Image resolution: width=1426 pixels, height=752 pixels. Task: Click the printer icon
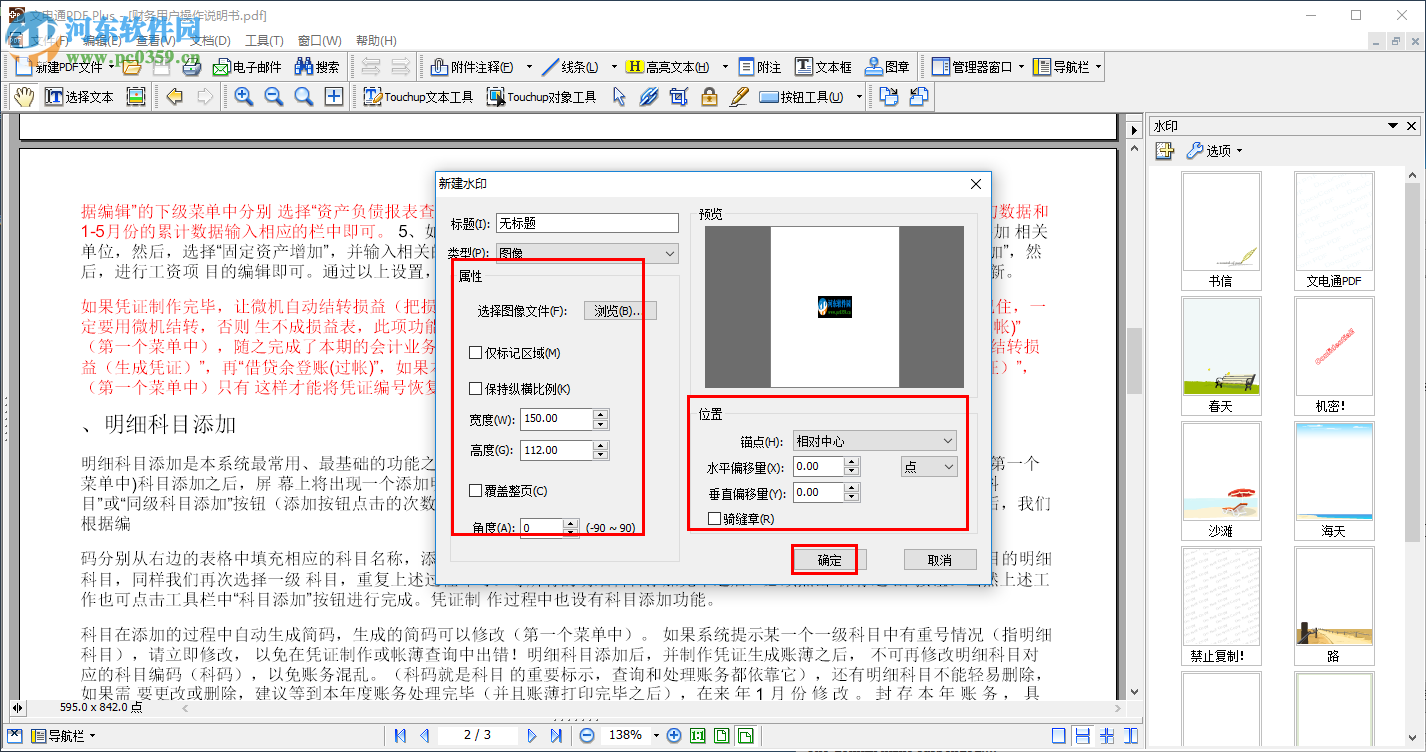point(192,67)
